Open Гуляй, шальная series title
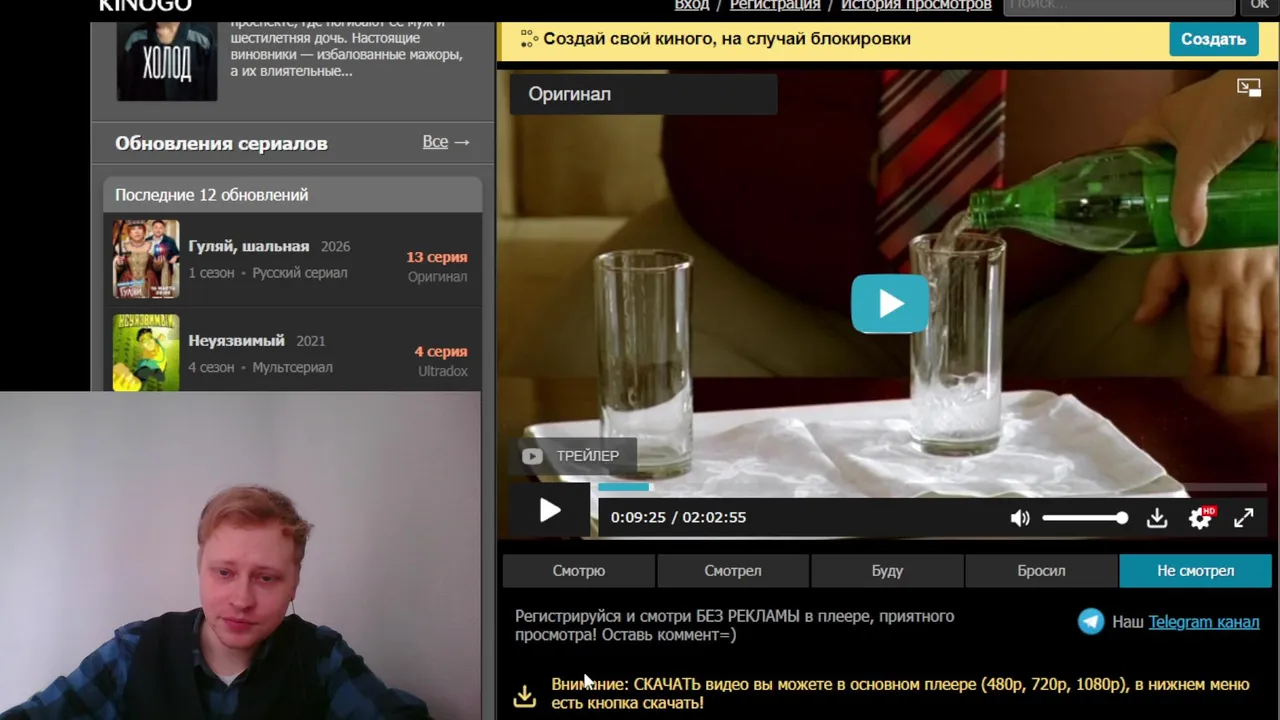The image size is (1280, 720). click(x=249, y=246)
